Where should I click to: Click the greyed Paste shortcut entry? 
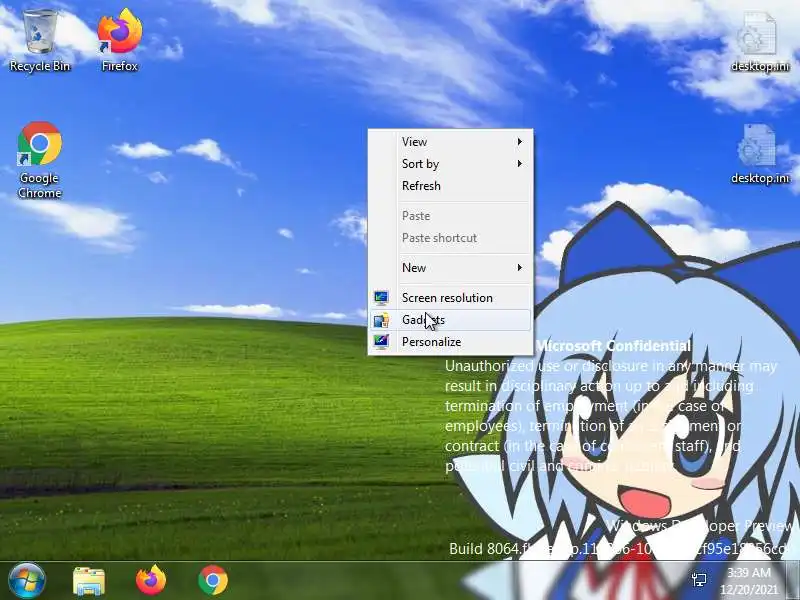tap(450, 238)
